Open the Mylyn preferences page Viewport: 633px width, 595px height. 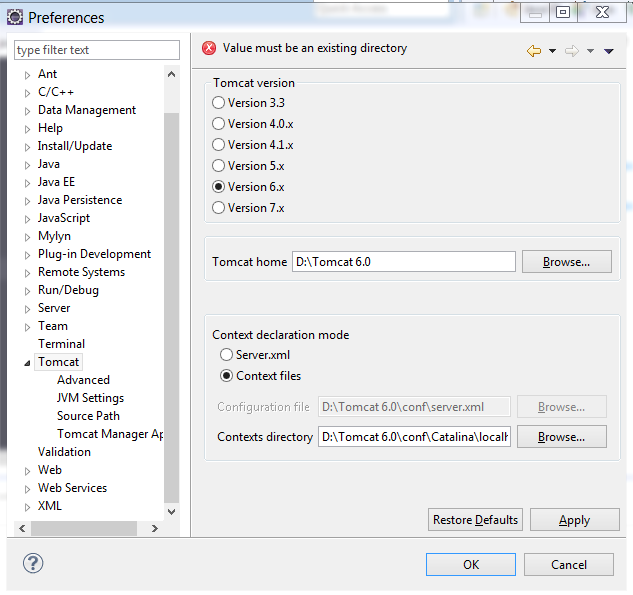54,236
